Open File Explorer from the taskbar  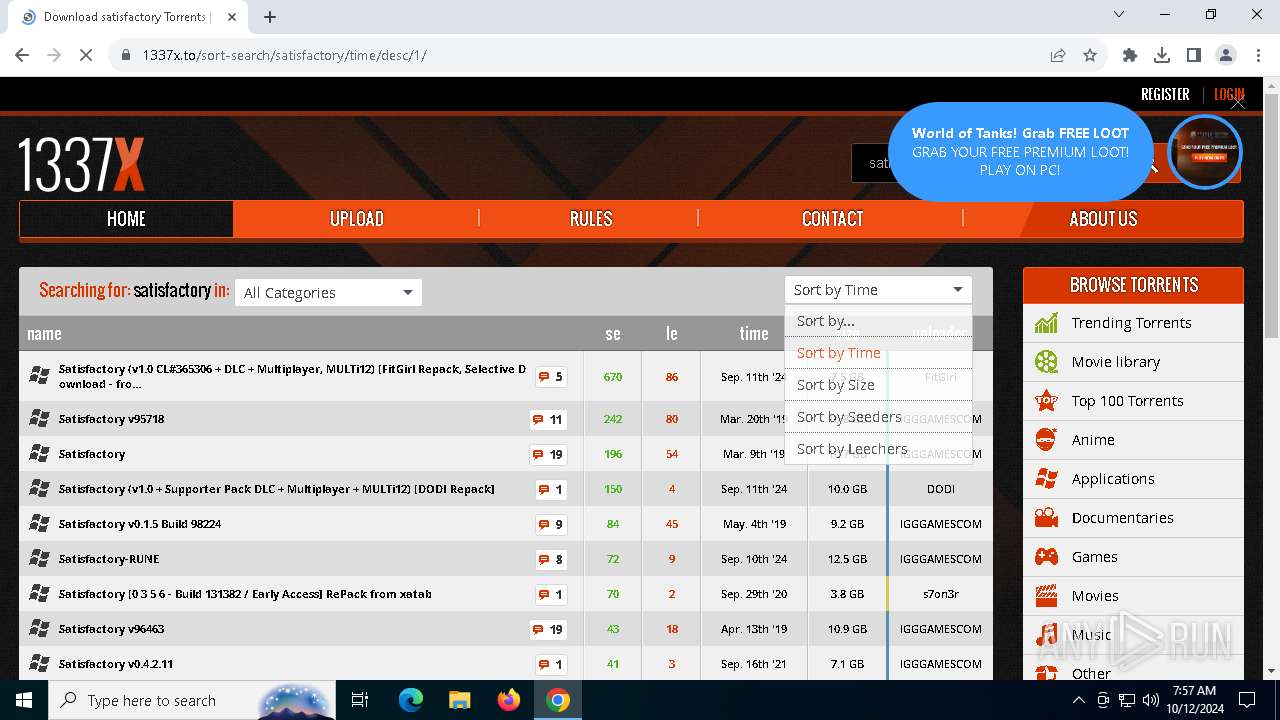460,700
